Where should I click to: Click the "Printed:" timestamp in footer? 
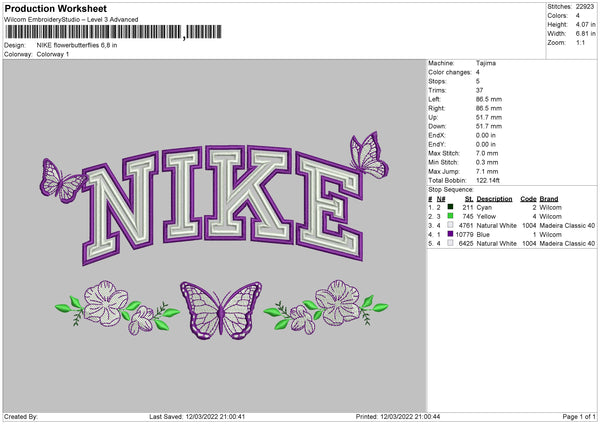click(398, 417)
